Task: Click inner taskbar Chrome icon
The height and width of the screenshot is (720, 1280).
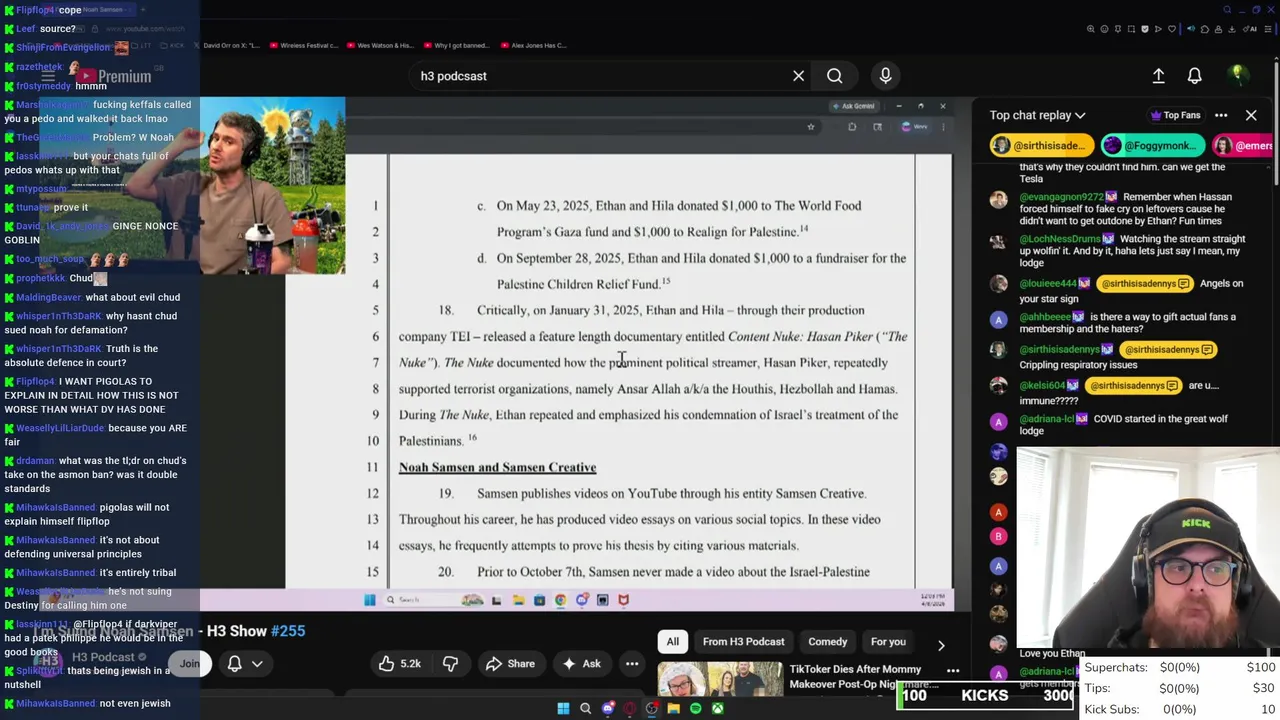Action: coord(560,600)
